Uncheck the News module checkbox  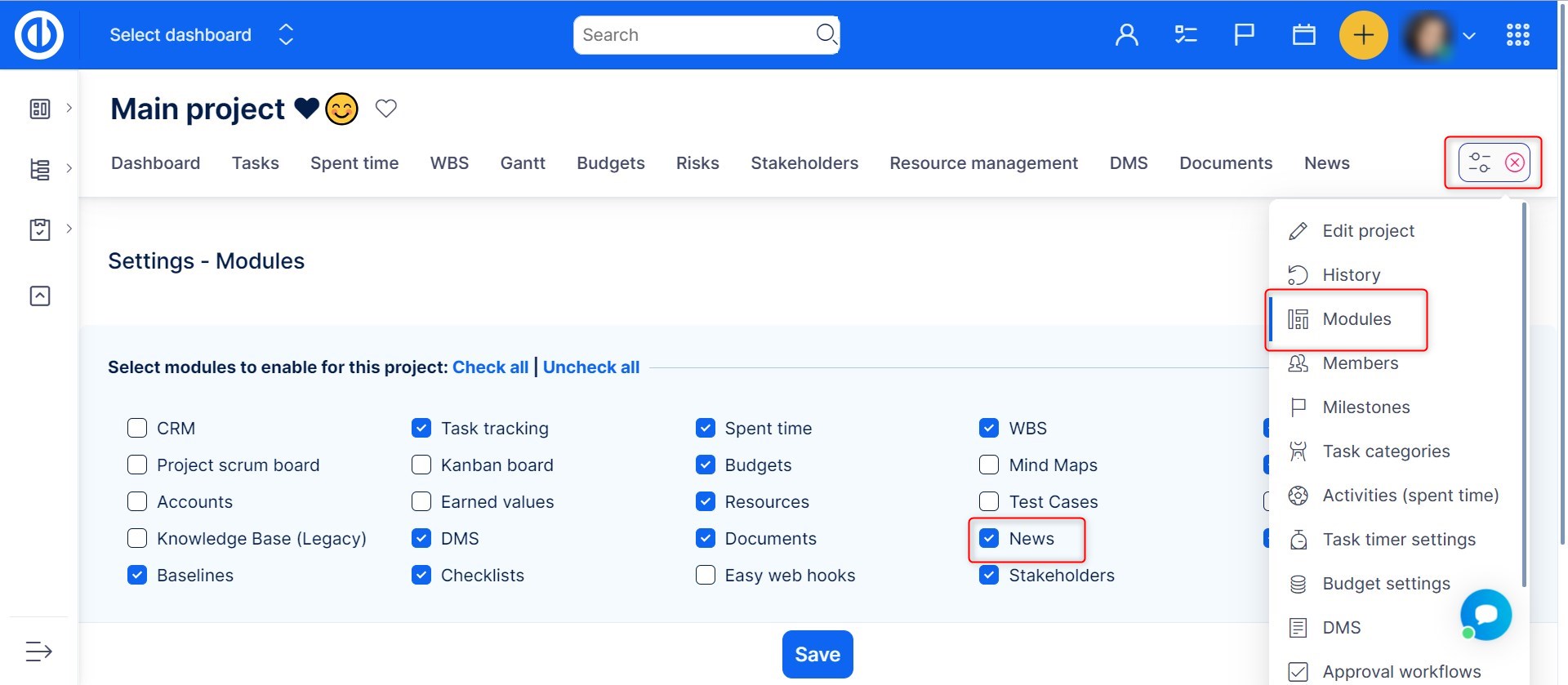click(989, 539)
